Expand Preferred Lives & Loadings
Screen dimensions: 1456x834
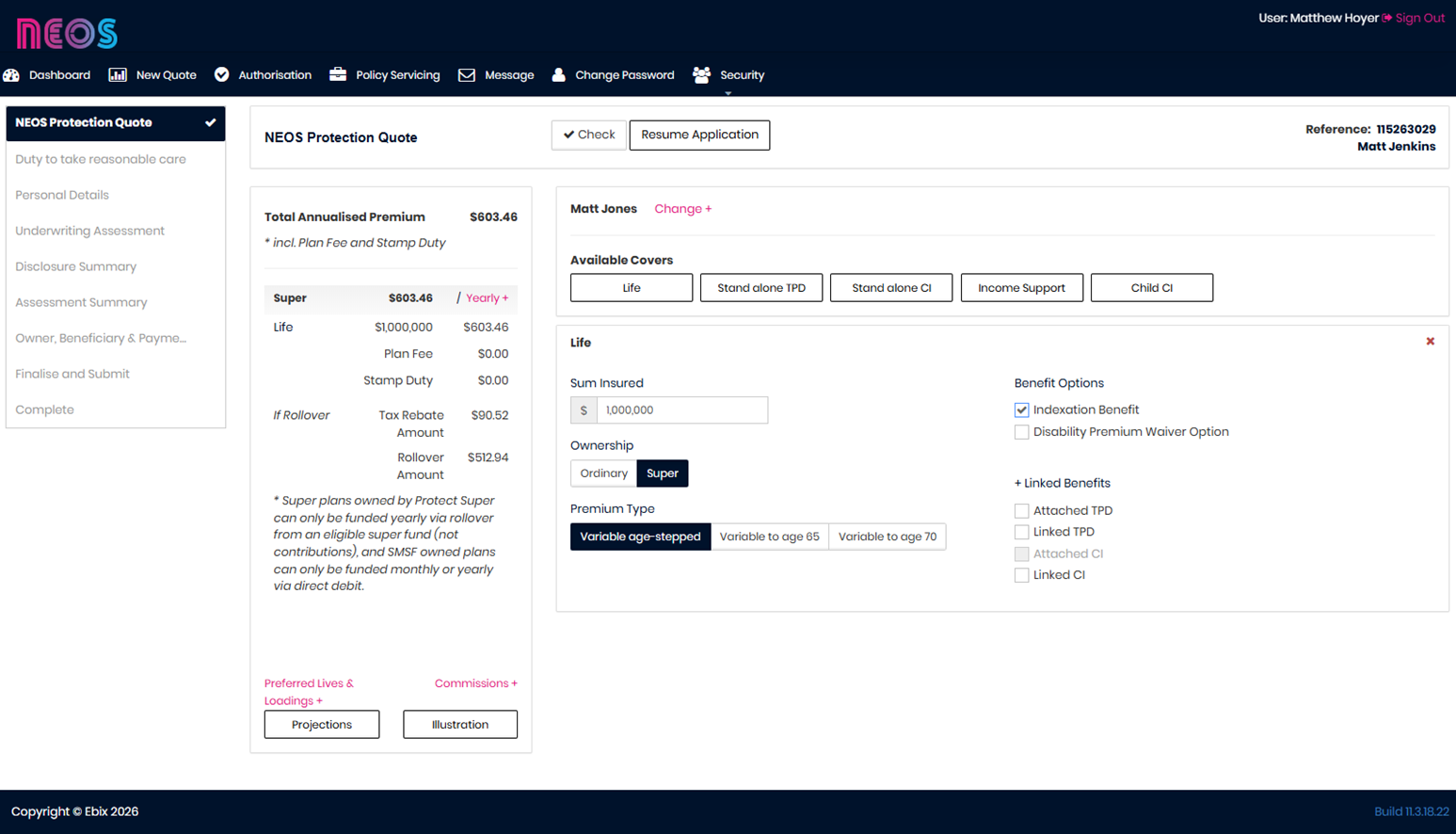coord(309,692)
